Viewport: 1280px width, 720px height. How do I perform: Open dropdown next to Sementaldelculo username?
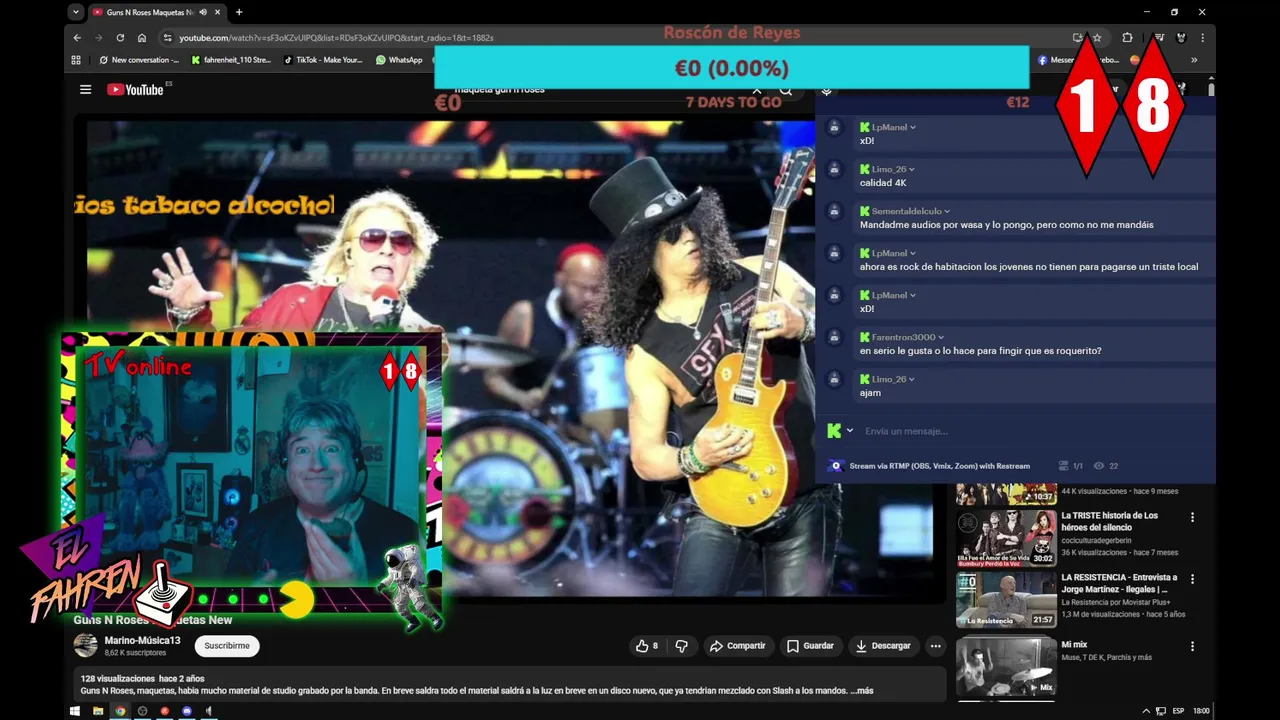coord(947,211)
